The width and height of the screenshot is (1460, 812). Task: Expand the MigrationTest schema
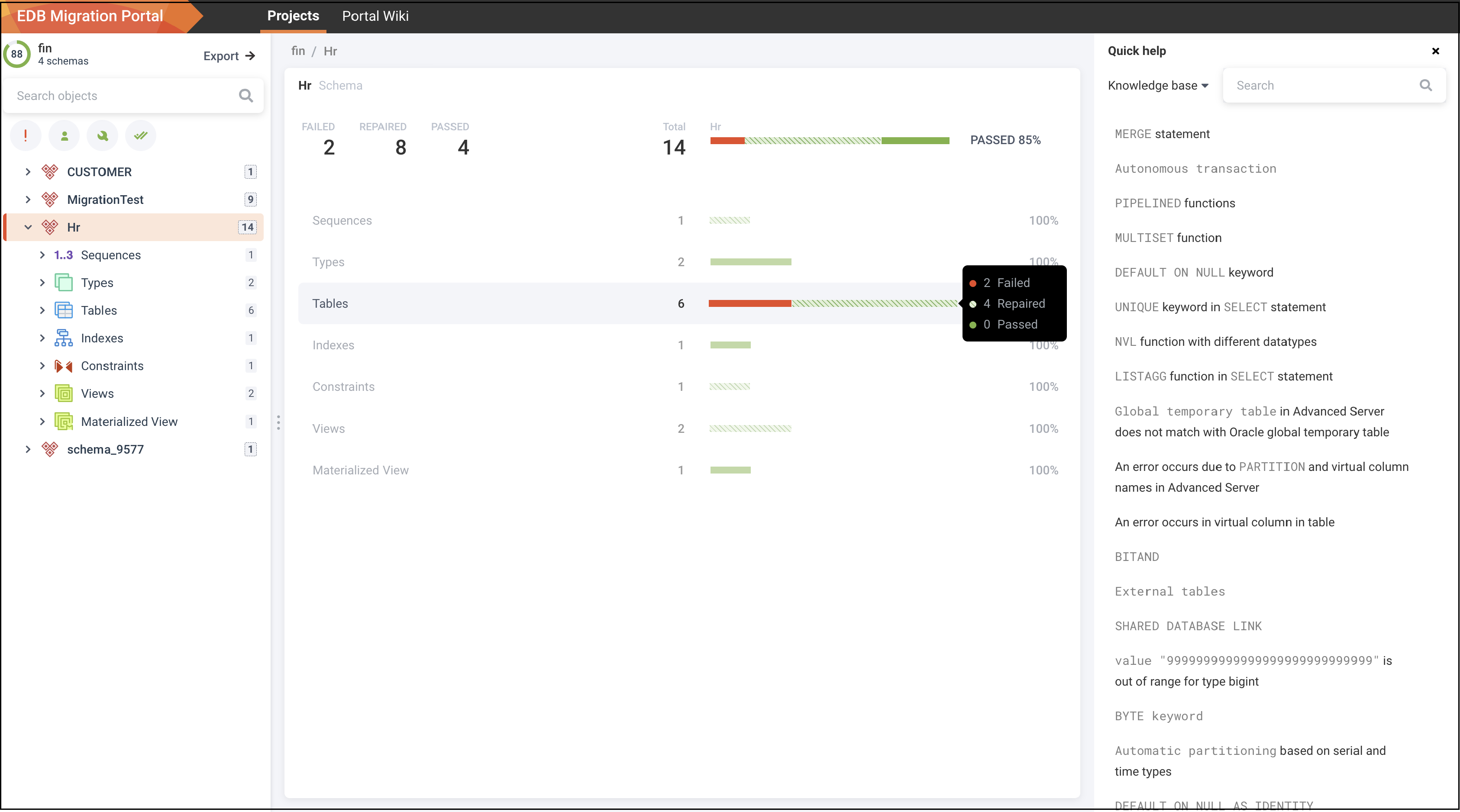point(28,199)
